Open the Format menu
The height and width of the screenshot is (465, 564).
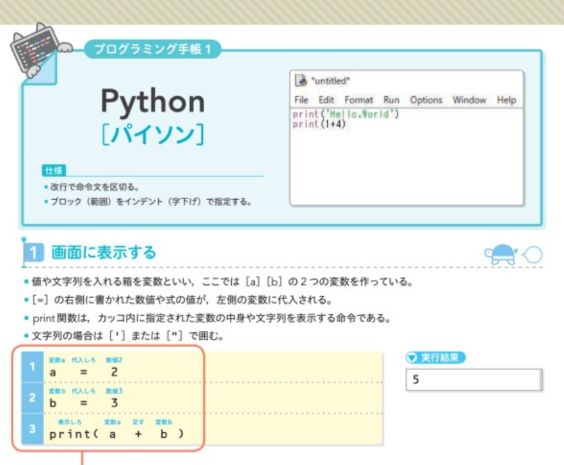pyautogui.click(x=359, y=100)
